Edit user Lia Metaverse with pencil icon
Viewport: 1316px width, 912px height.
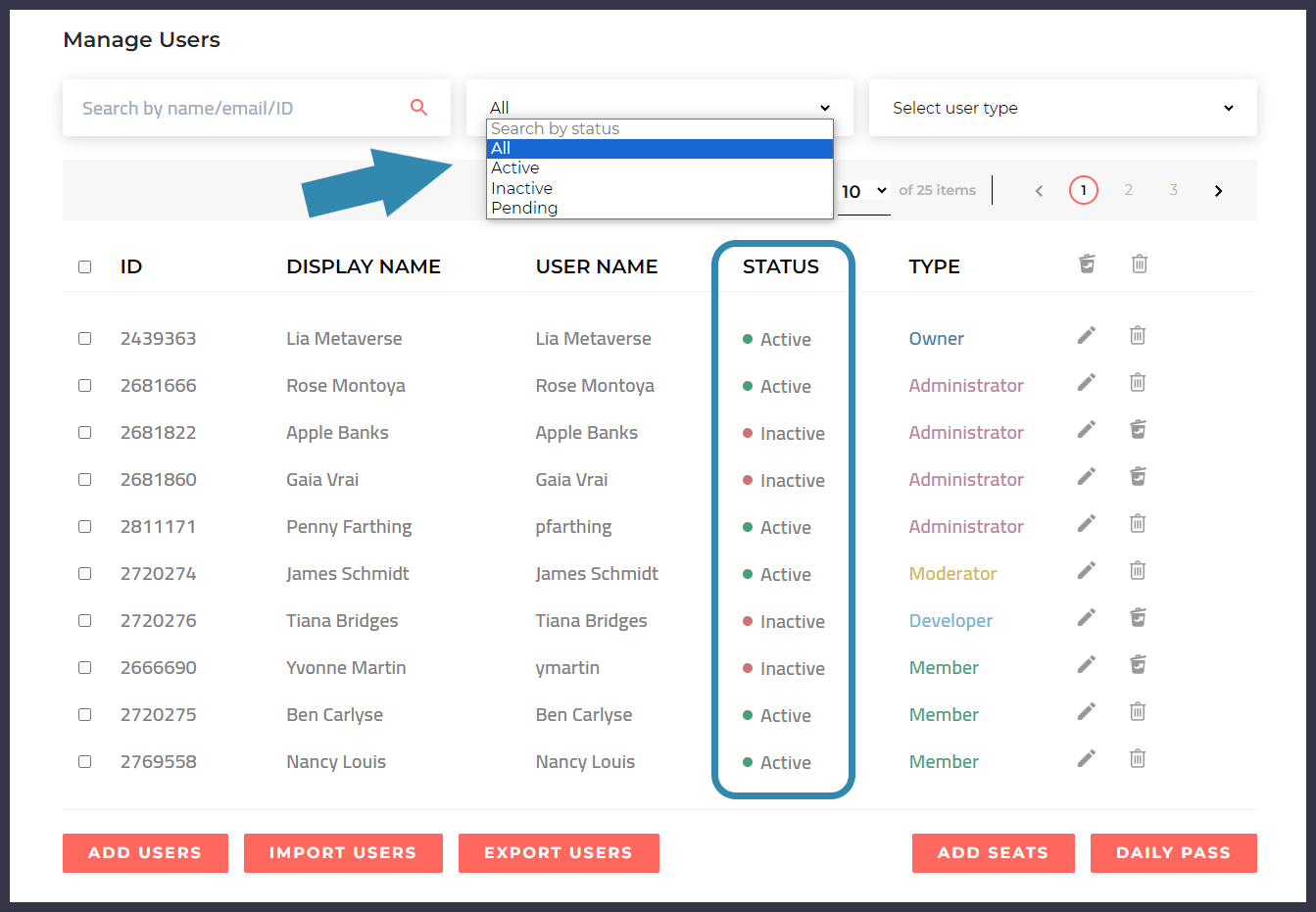[1086, 336]
